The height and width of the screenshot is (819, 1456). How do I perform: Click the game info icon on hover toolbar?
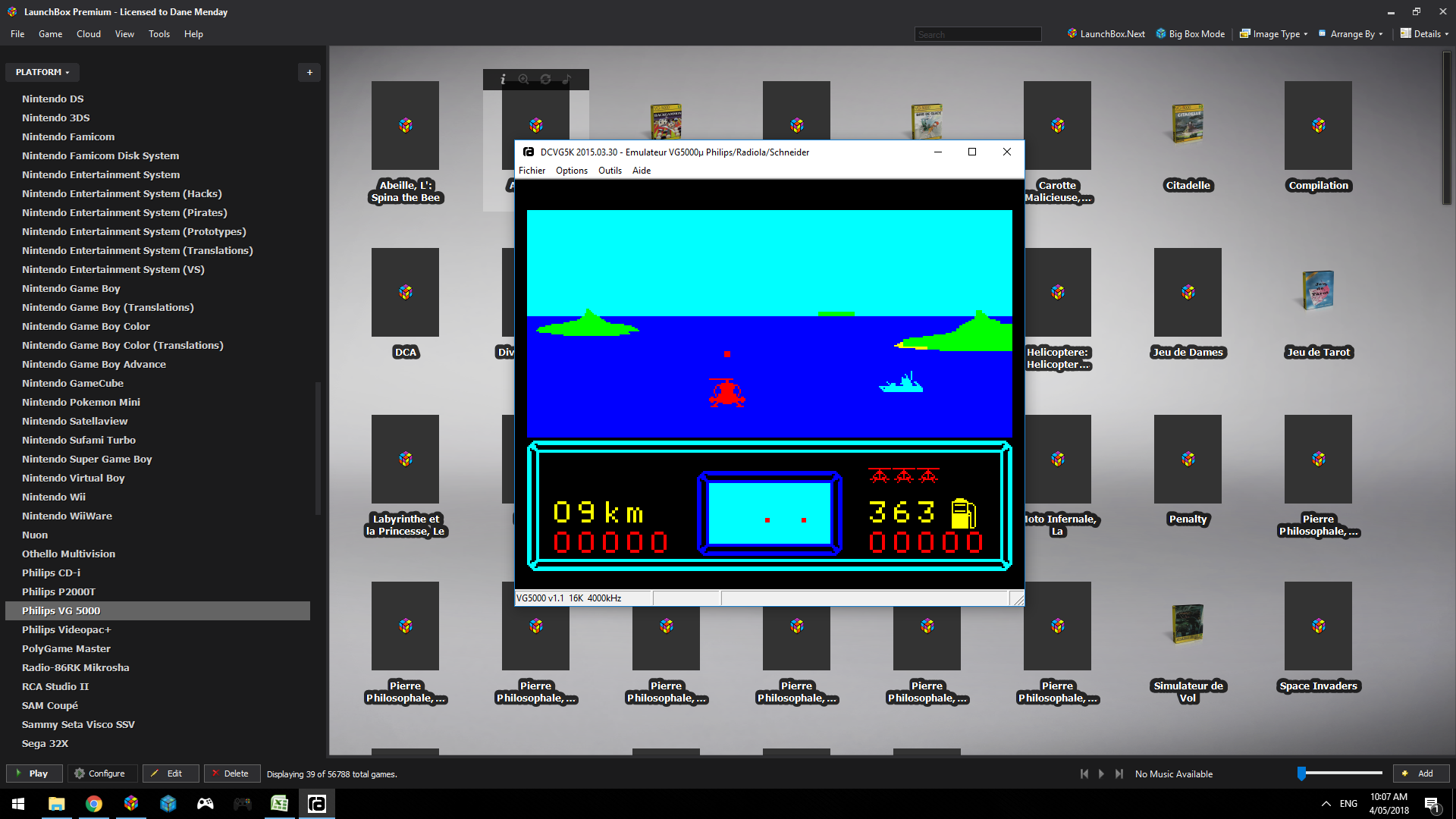tap(502, 79)
